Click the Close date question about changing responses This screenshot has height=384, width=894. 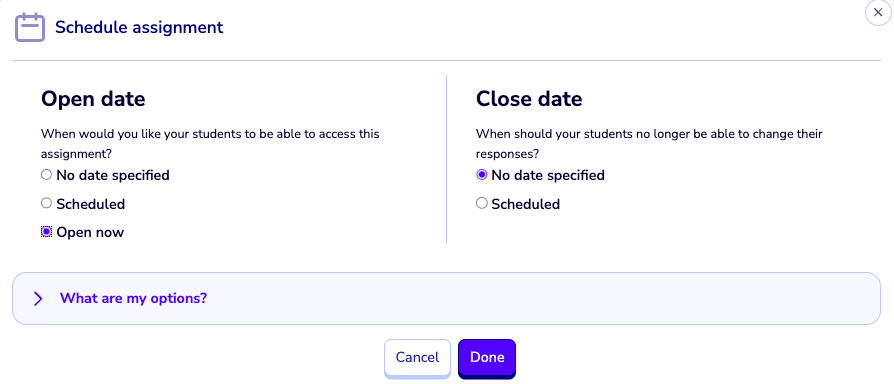(x=649, y=144)
